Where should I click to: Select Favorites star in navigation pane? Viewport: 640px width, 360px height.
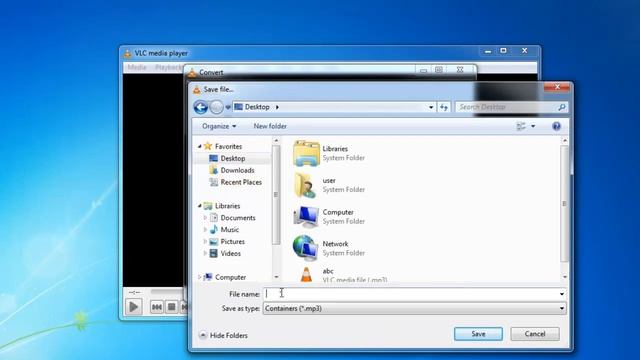click(208, 146)
